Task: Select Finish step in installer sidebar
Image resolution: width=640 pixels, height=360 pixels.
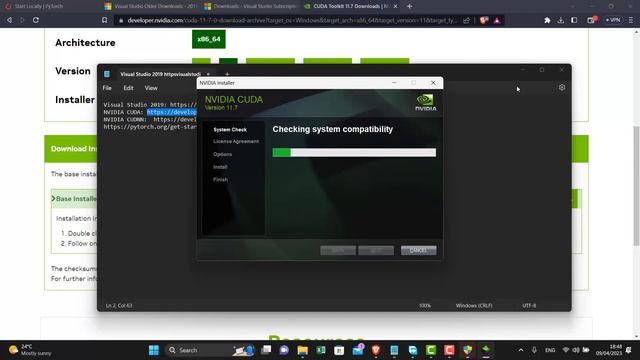Action: 220,180
